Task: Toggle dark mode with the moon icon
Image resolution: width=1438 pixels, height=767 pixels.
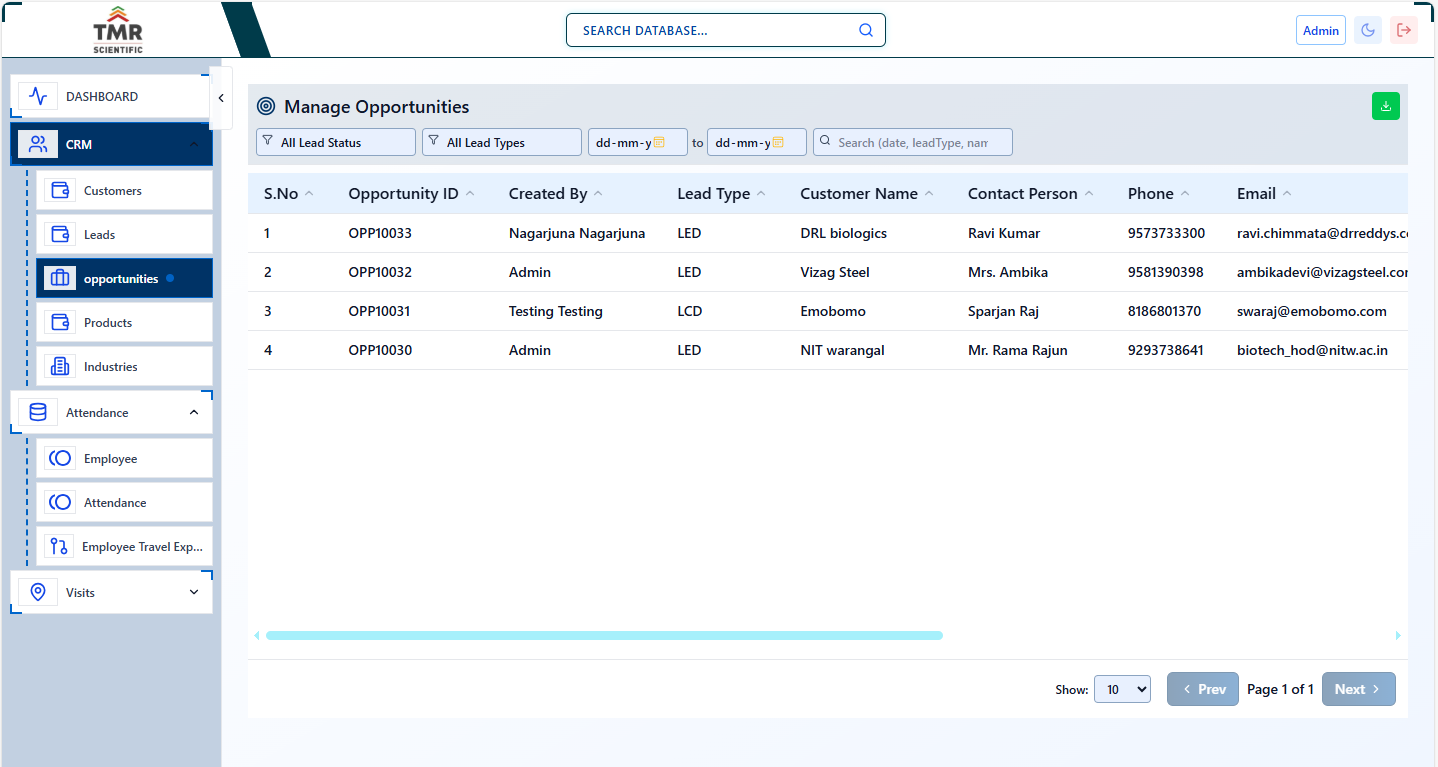Action: point(1367,29)
